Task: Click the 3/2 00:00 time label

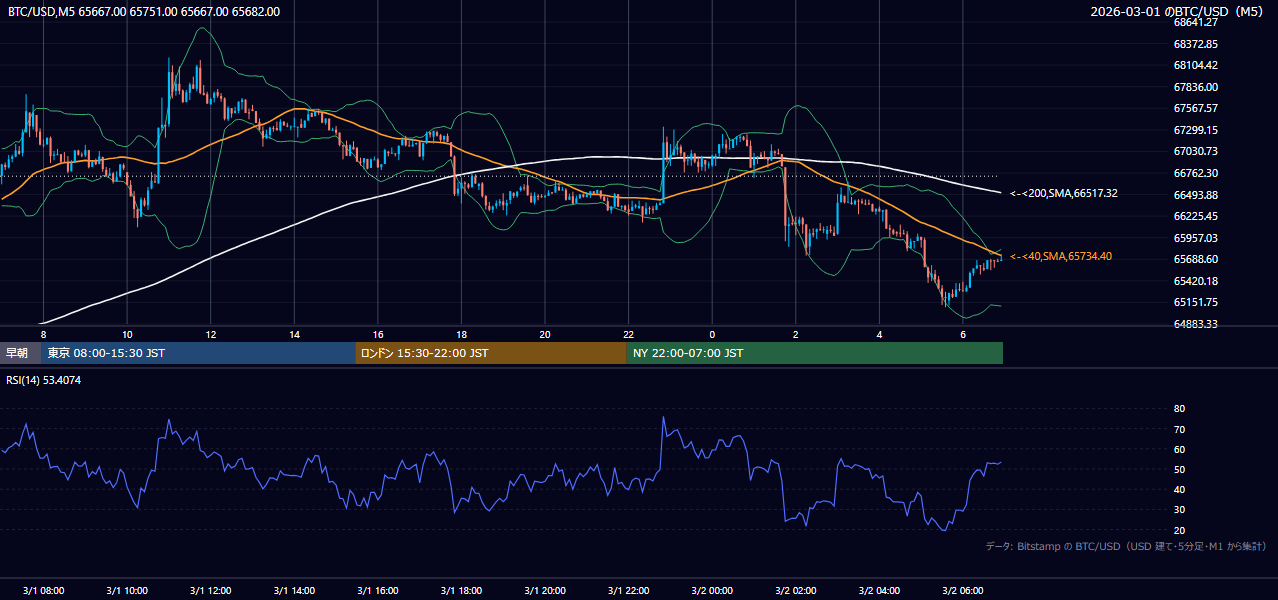Action: pos(712,591)
